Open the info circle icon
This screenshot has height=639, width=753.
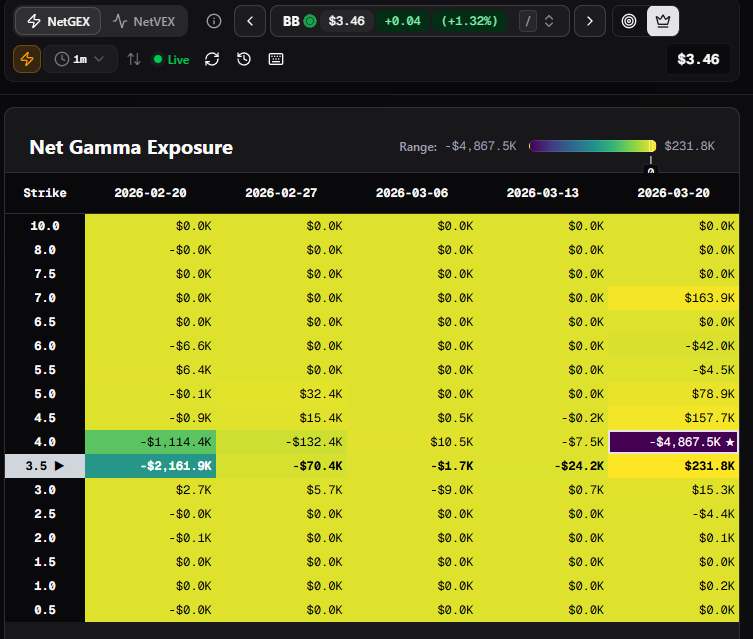pyautogui.click(x=214, y=21)
